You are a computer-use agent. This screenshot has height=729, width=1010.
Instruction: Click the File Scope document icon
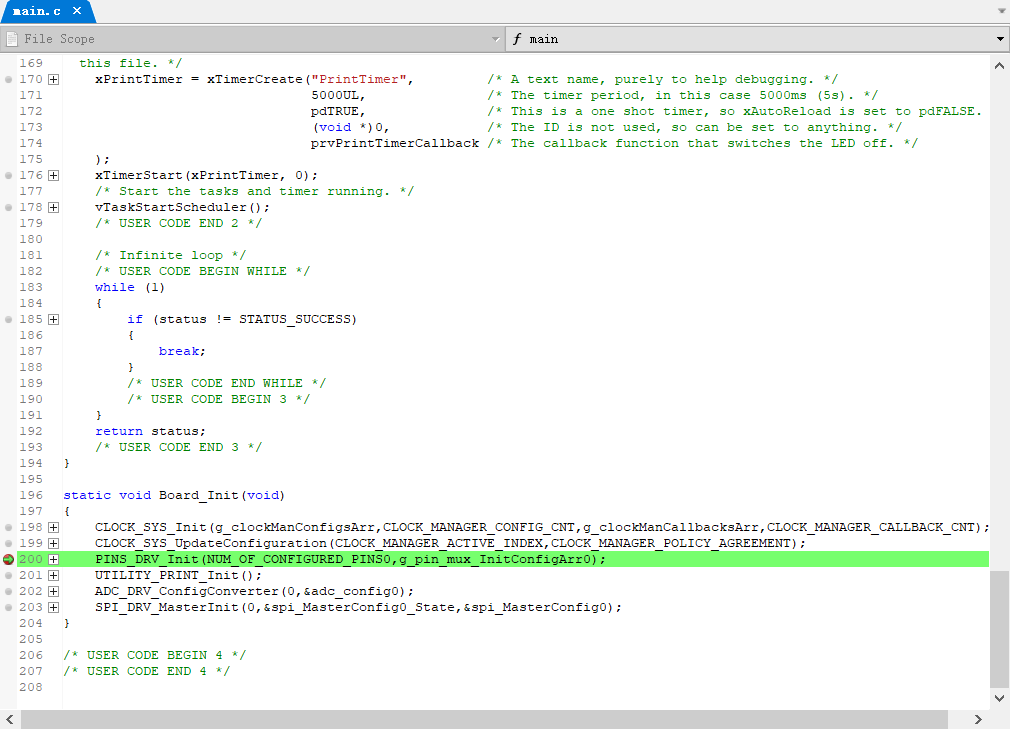[x=12, y=39]
